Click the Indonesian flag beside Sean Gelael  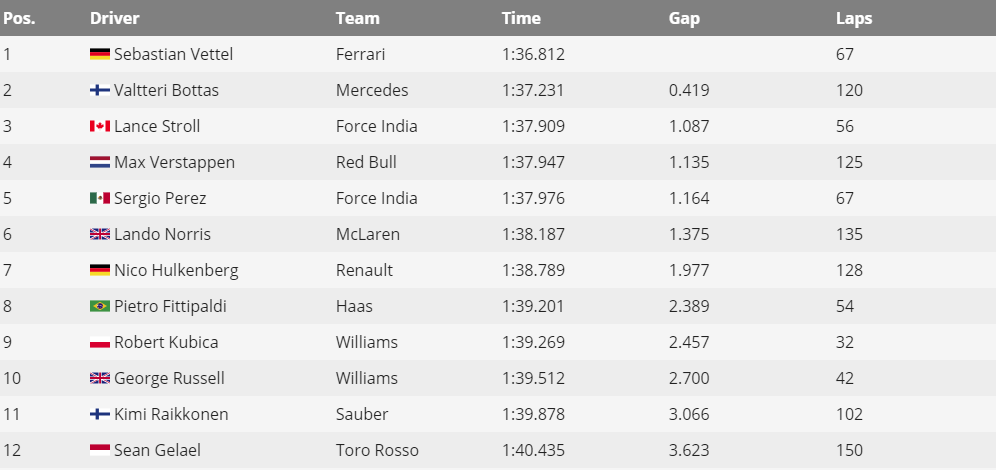100,450
